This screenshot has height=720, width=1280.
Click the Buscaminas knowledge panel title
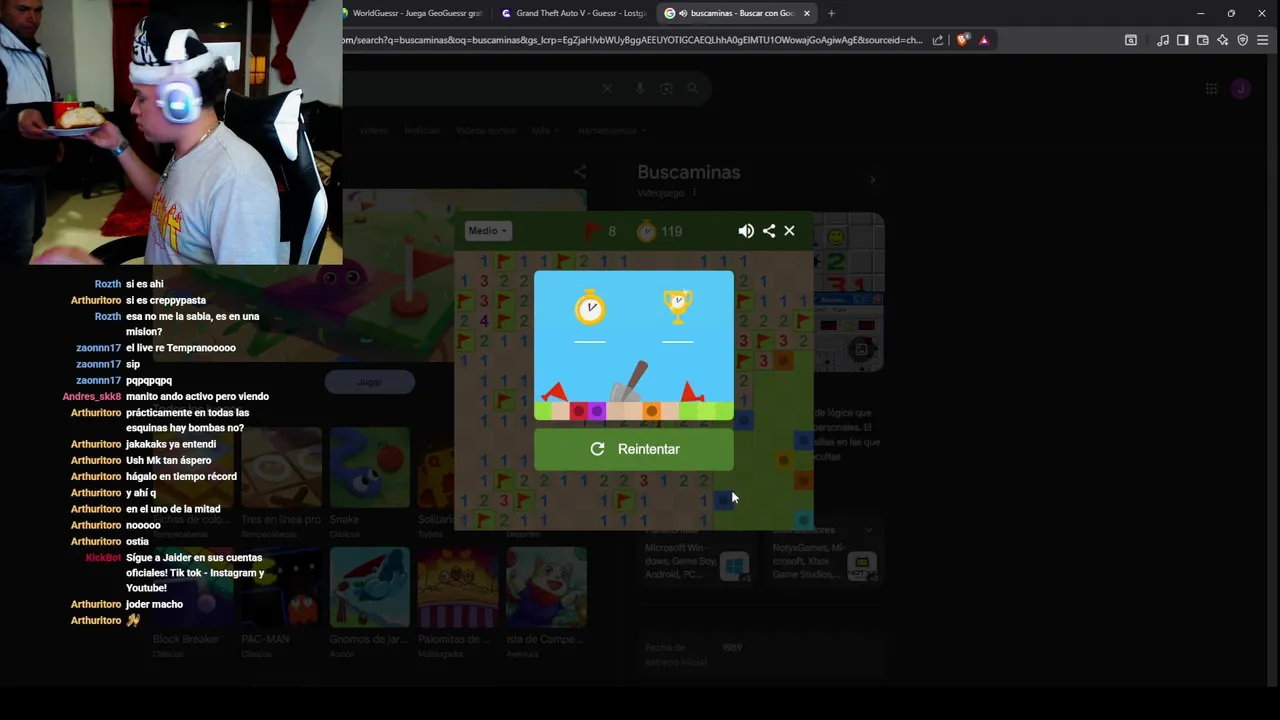689,172
